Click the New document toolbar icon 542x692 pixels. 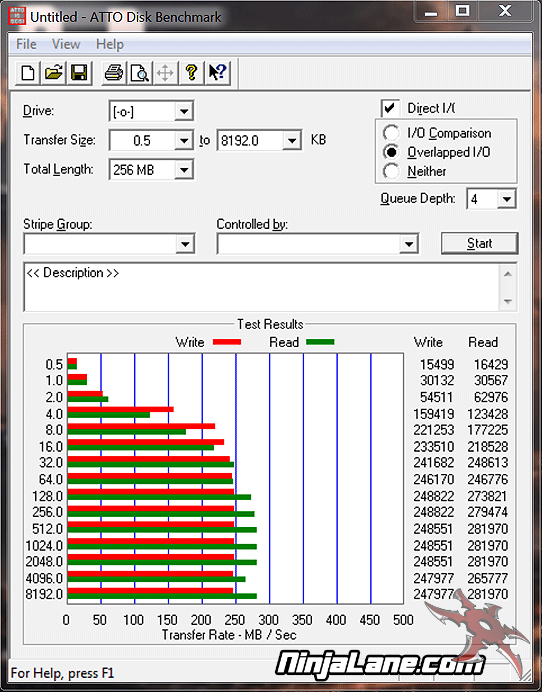28,73
